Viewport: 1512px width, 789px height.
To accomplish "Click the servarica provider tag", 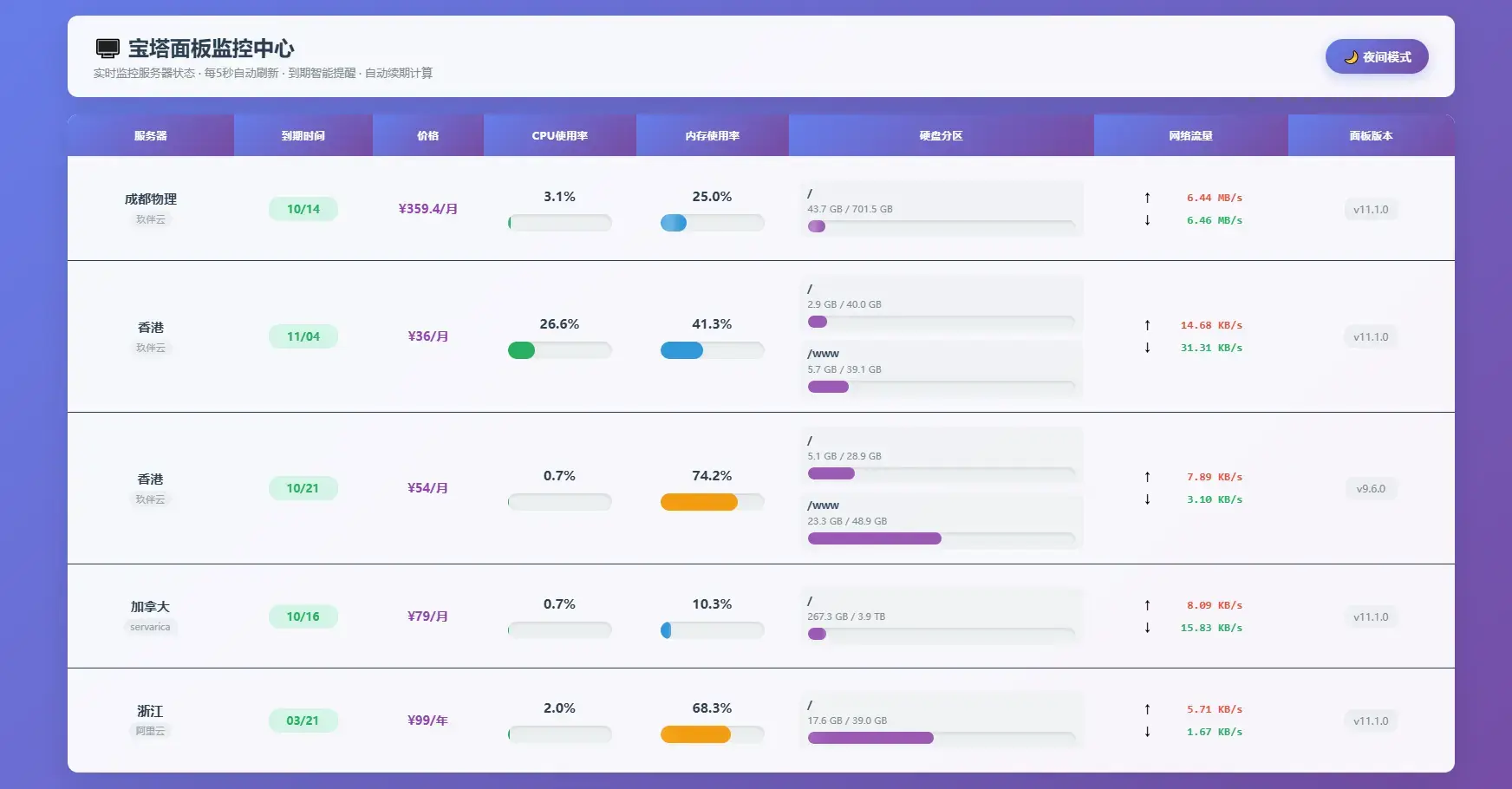I will [150, 627].
